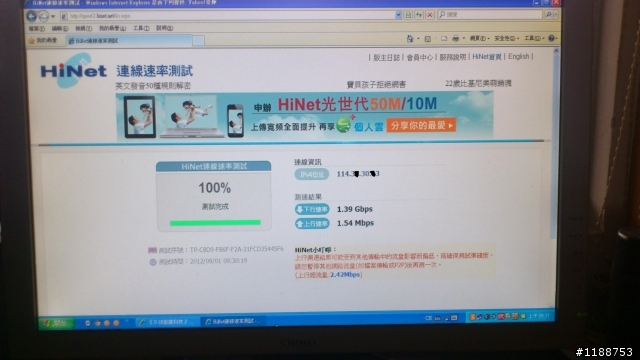
Task: Click the Favorites star icon
Action: [32, 41]
